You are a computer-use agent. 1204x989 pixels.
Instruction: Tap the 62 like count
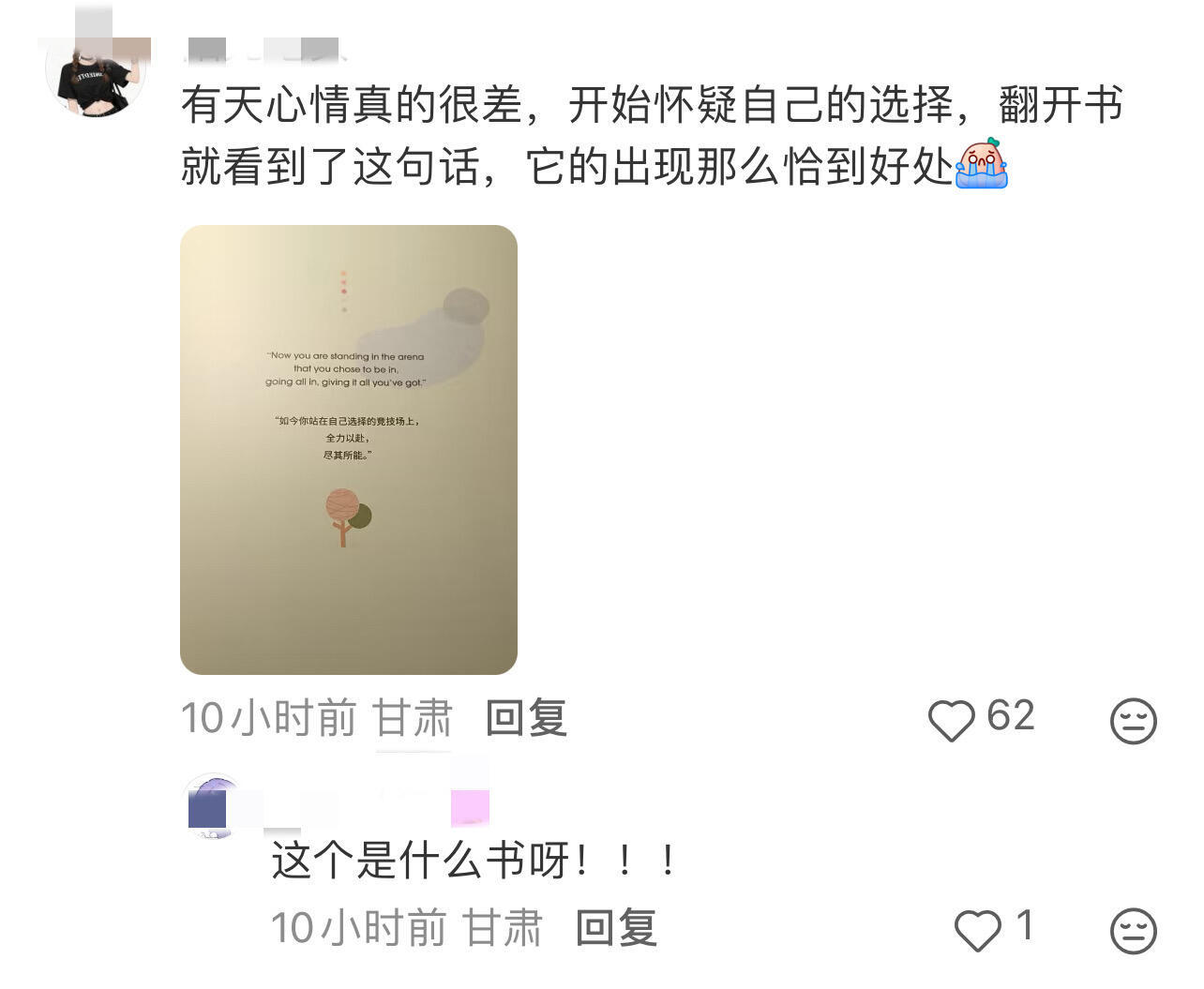(1011, 716)
